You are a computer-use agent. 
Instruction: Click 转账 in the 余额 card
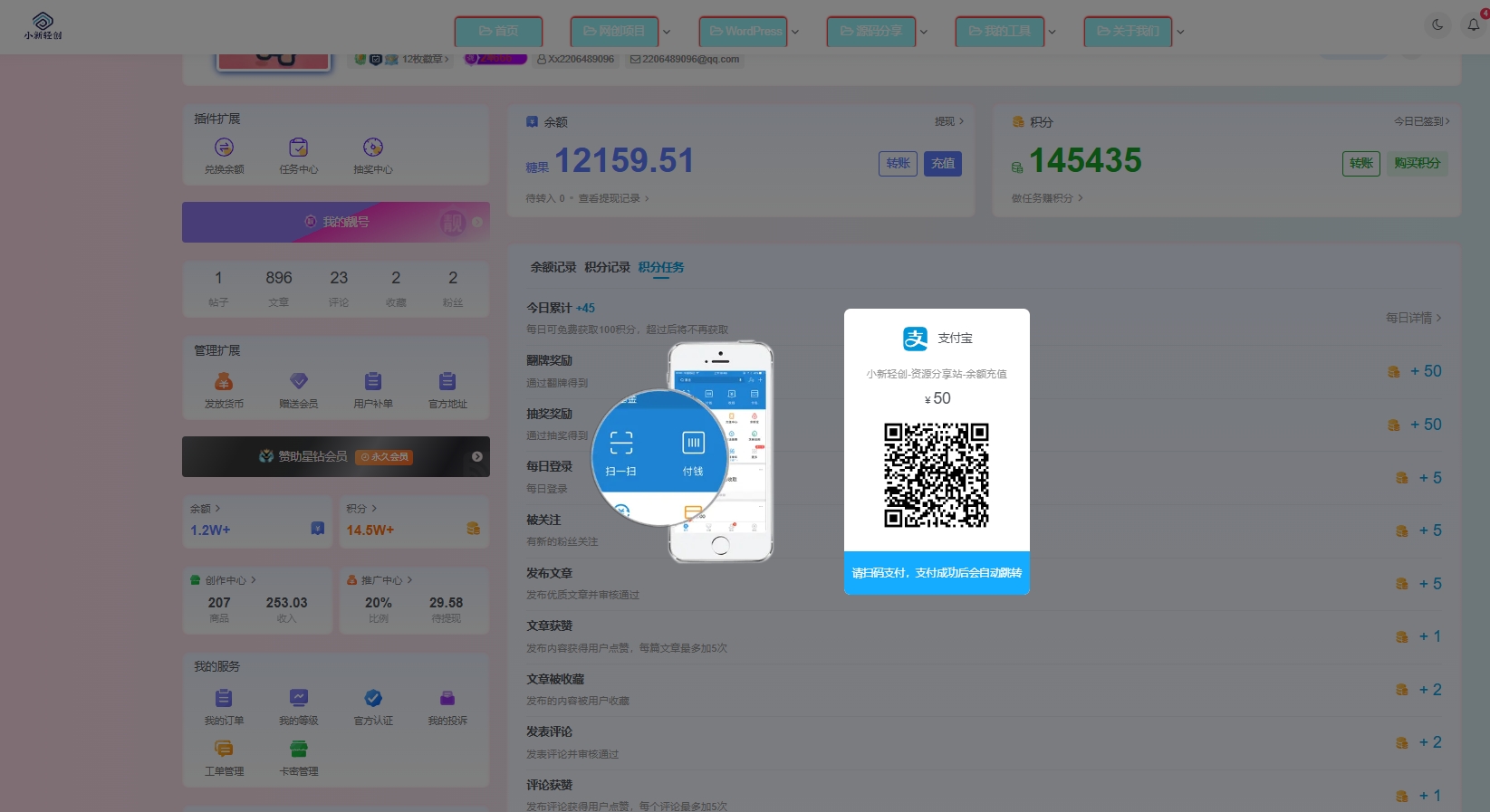click(898, 163)
